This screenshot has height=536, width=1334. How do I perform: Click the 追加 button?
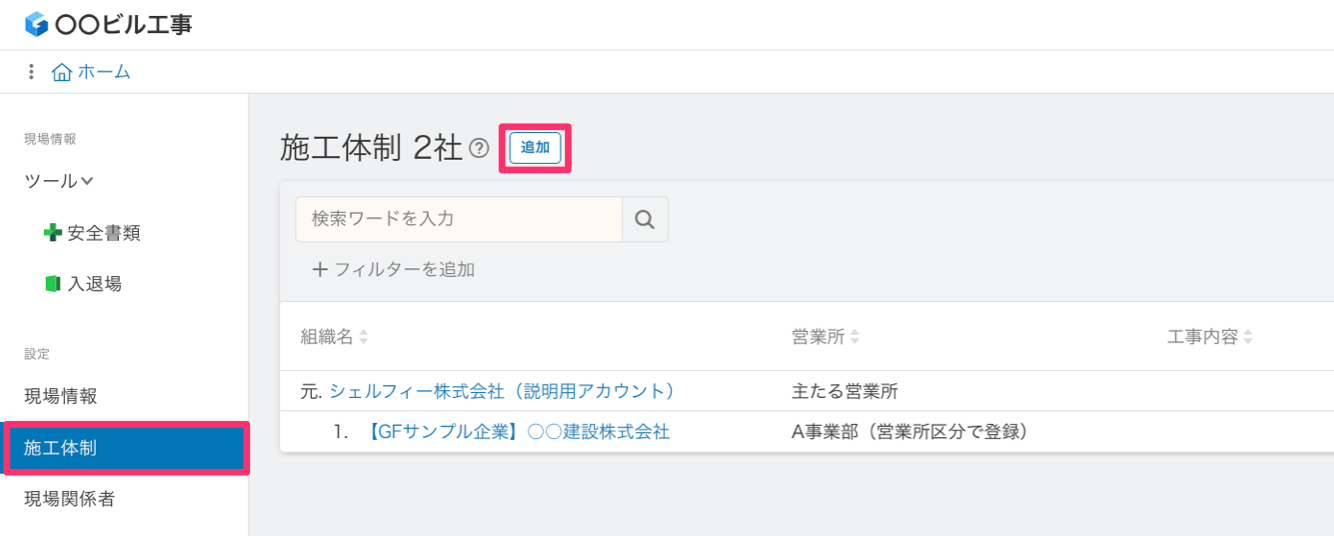coord(535,148)
